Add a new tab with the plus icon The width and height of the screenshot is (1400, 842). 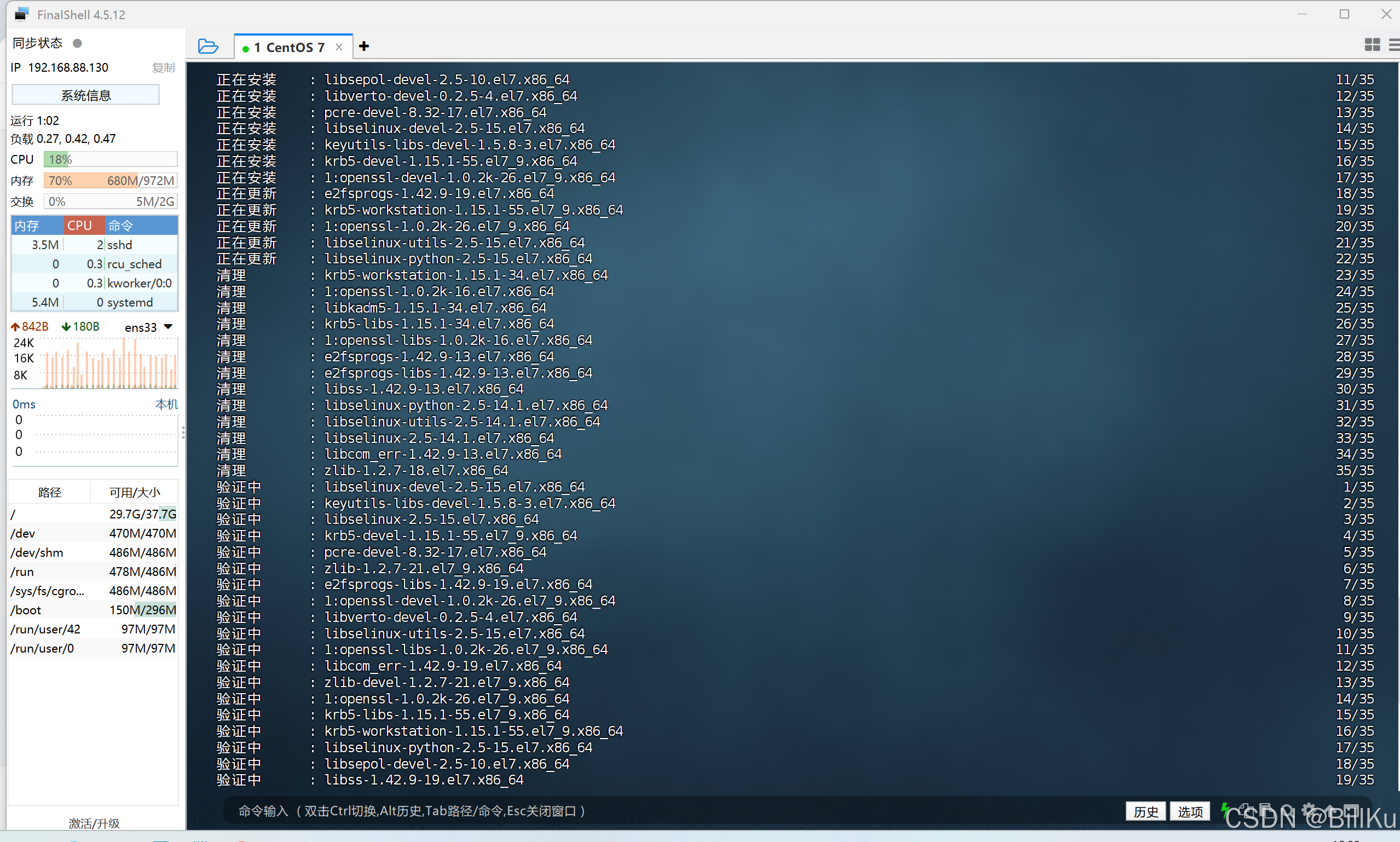click(364, 47)
